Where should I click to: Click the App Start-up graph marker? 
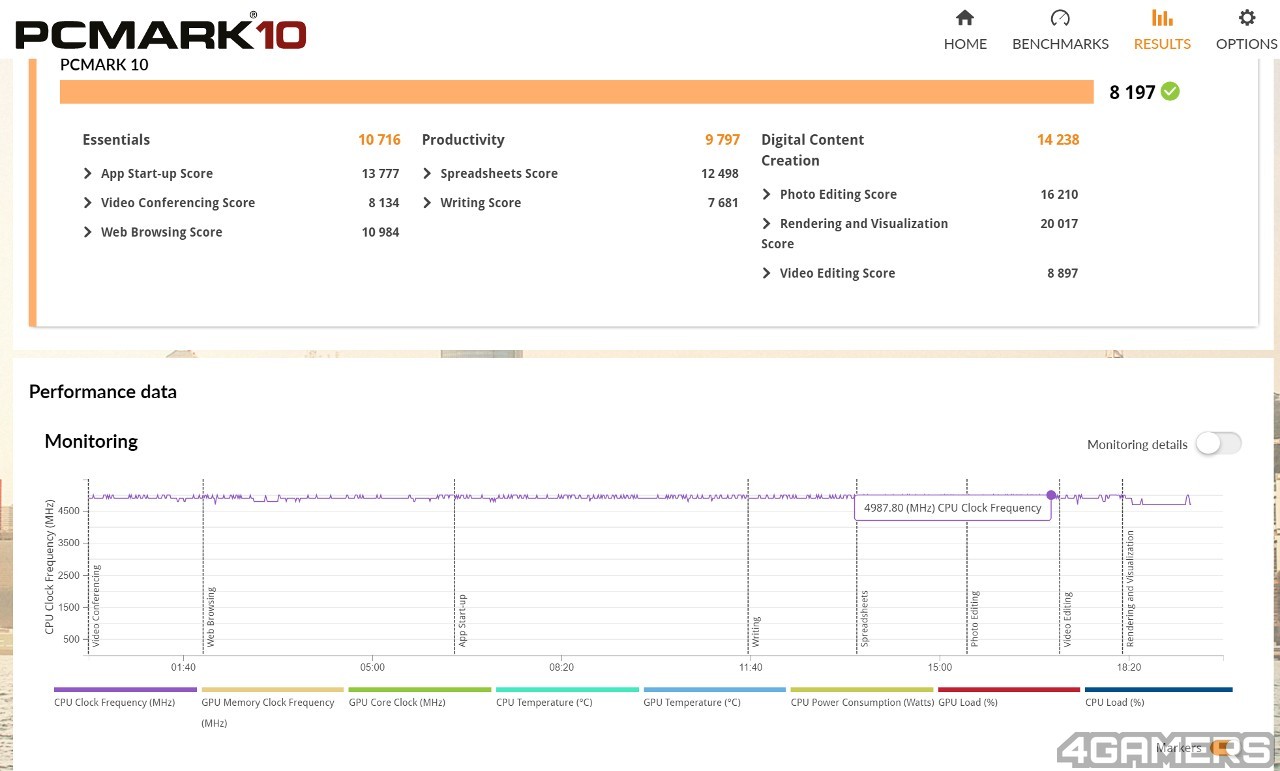pos(463,620)
